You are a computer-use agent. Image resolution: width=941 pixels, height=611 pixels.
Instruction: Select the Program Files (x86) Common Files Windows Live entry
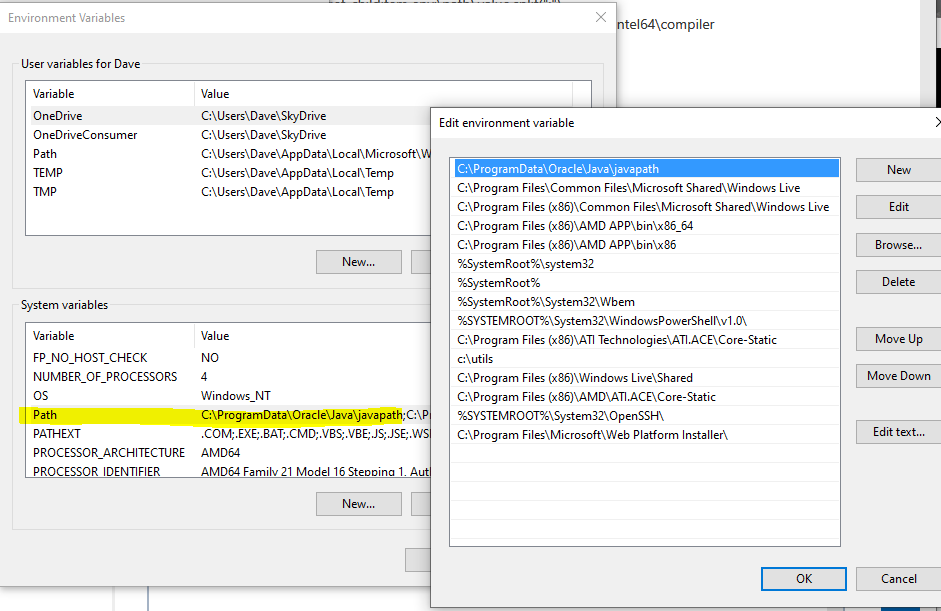(x=645, y=207)
